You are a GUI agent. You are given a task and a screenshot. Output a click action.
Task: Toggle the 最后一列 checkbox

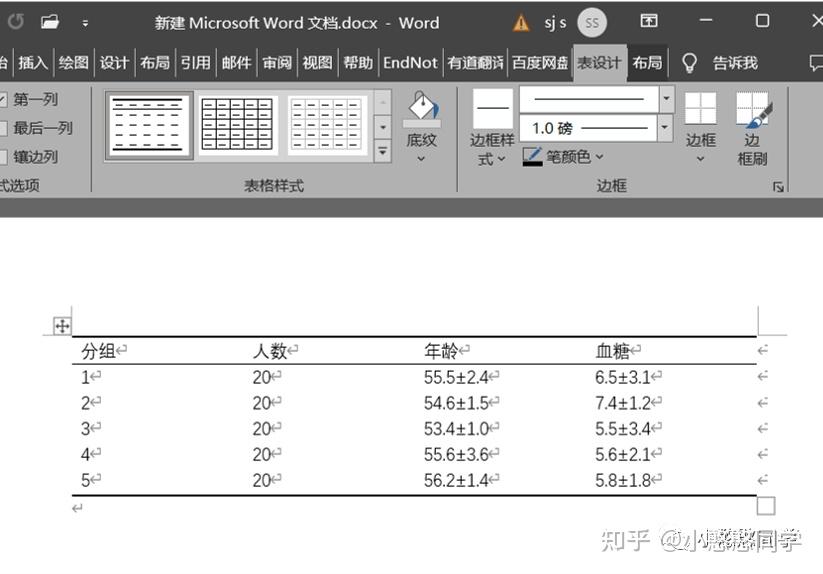tap(3, 128)
